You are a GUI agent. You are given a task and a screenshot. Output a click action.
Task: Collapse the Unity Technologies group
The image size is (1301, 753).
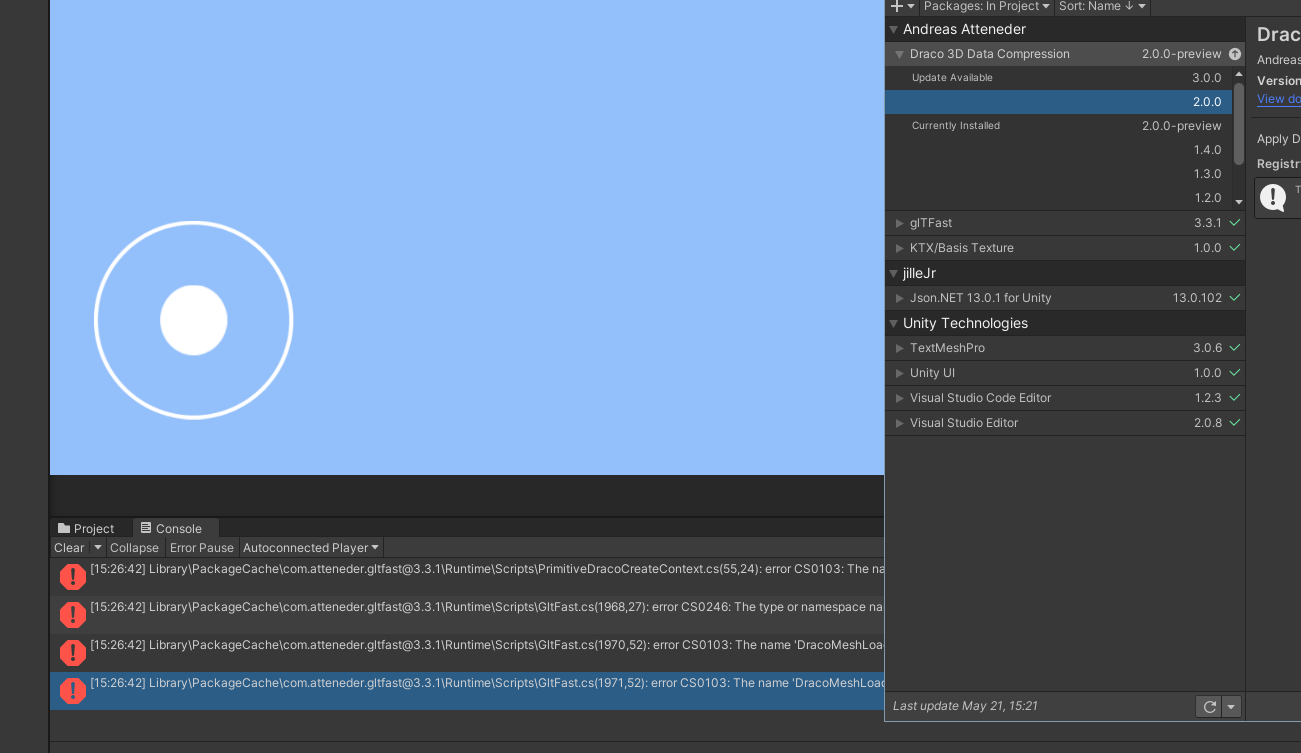pyautogui.click(x=893, y=322)
